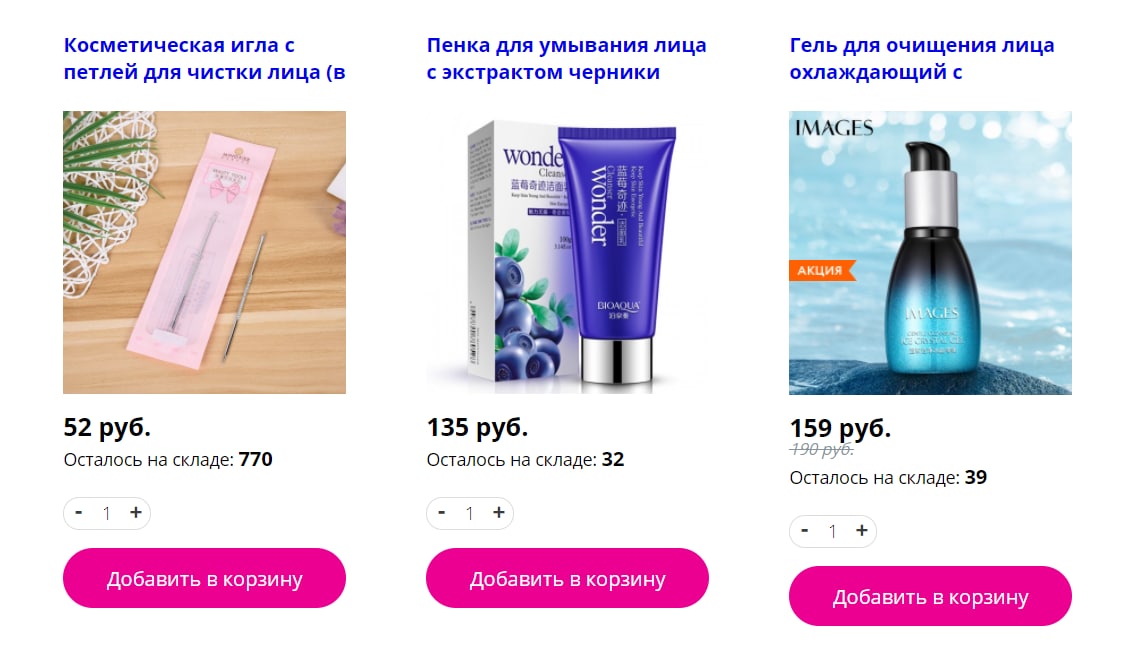Add the cosmetic needle to cart

205,578
